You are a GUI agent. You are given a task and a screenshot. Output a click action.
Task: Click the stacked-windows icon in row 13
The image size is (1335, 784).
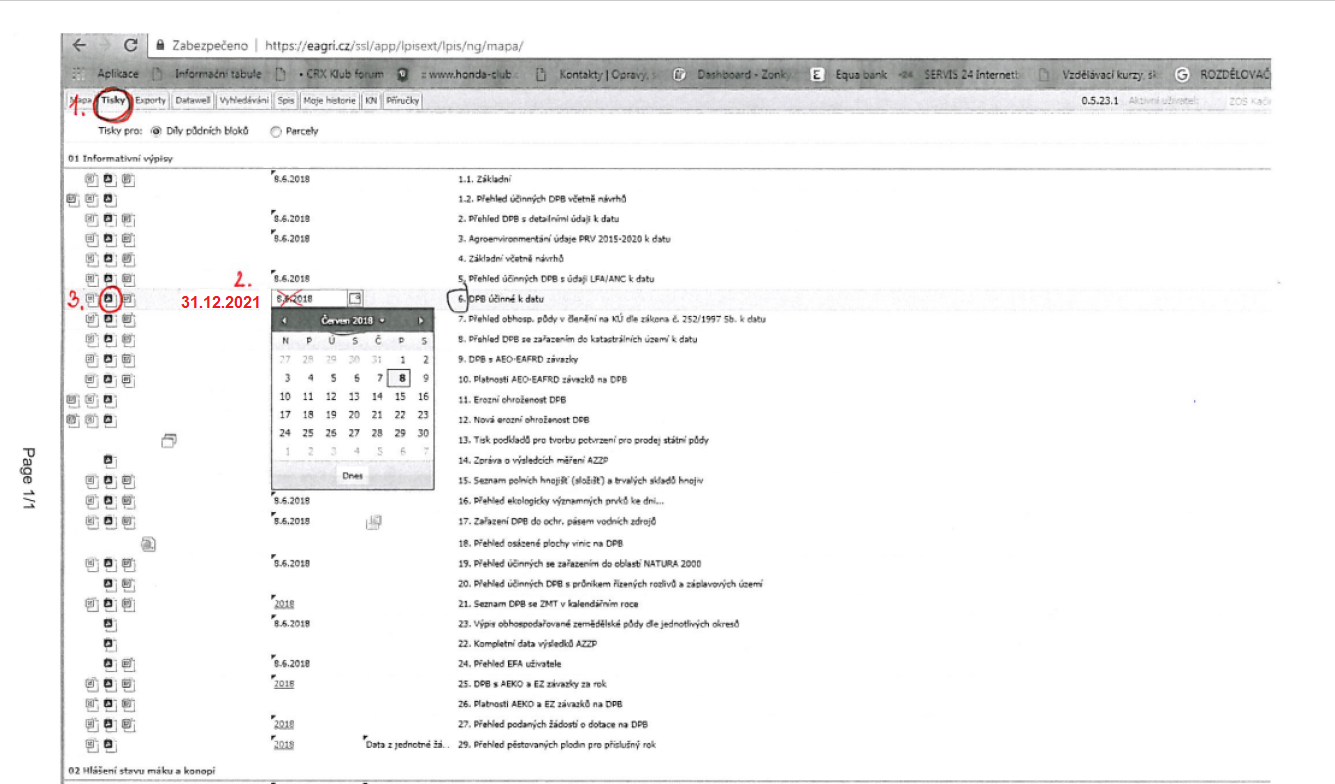tap(168, 440)
